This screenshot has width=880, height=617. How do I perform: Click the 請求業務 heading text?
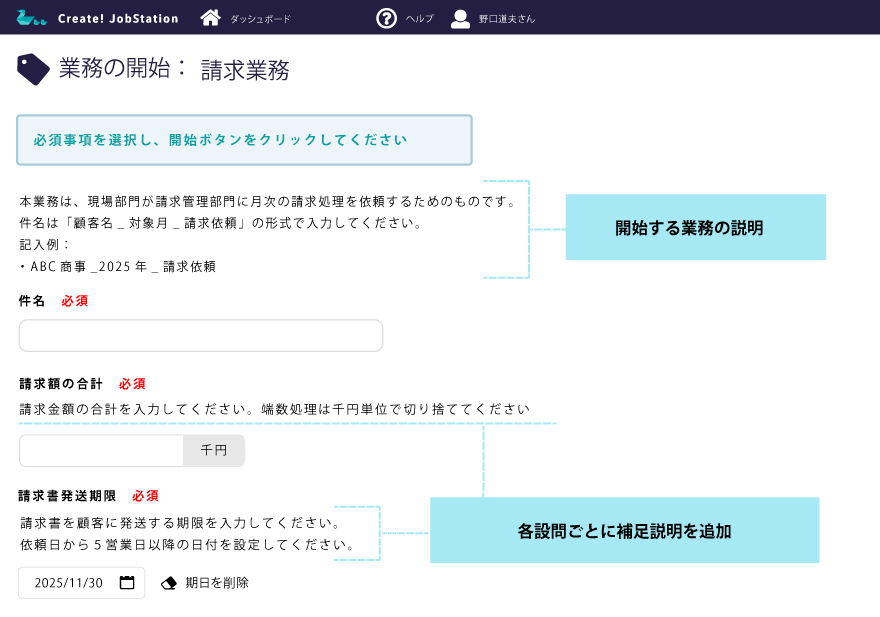pos(245,70)
